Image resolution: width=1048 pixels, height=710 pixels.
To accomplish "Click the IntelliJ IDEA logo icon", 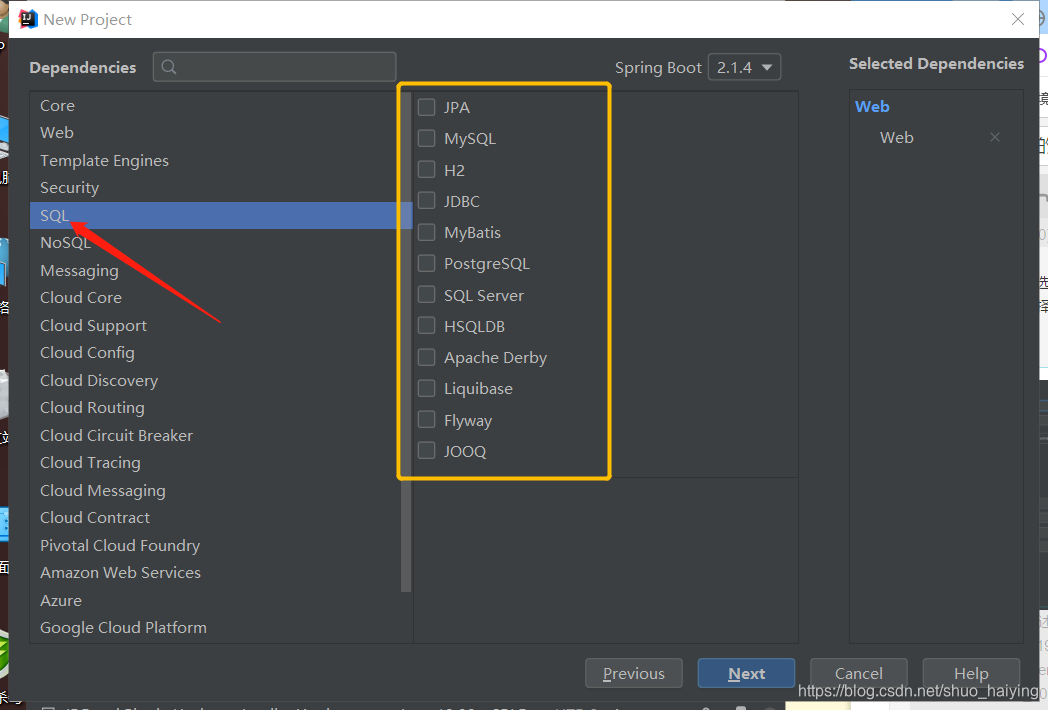I will pyautogui.click(x=27, y=19).
